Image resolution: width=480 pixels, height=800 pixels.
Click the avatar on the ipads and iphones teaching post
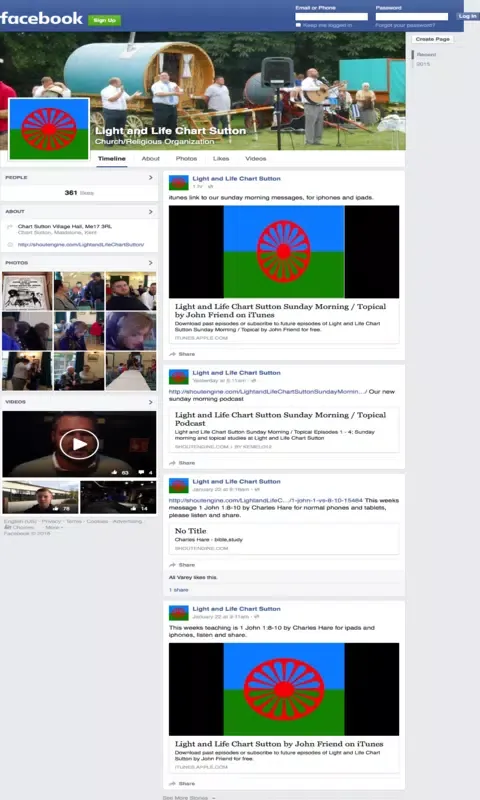point(179,613)
